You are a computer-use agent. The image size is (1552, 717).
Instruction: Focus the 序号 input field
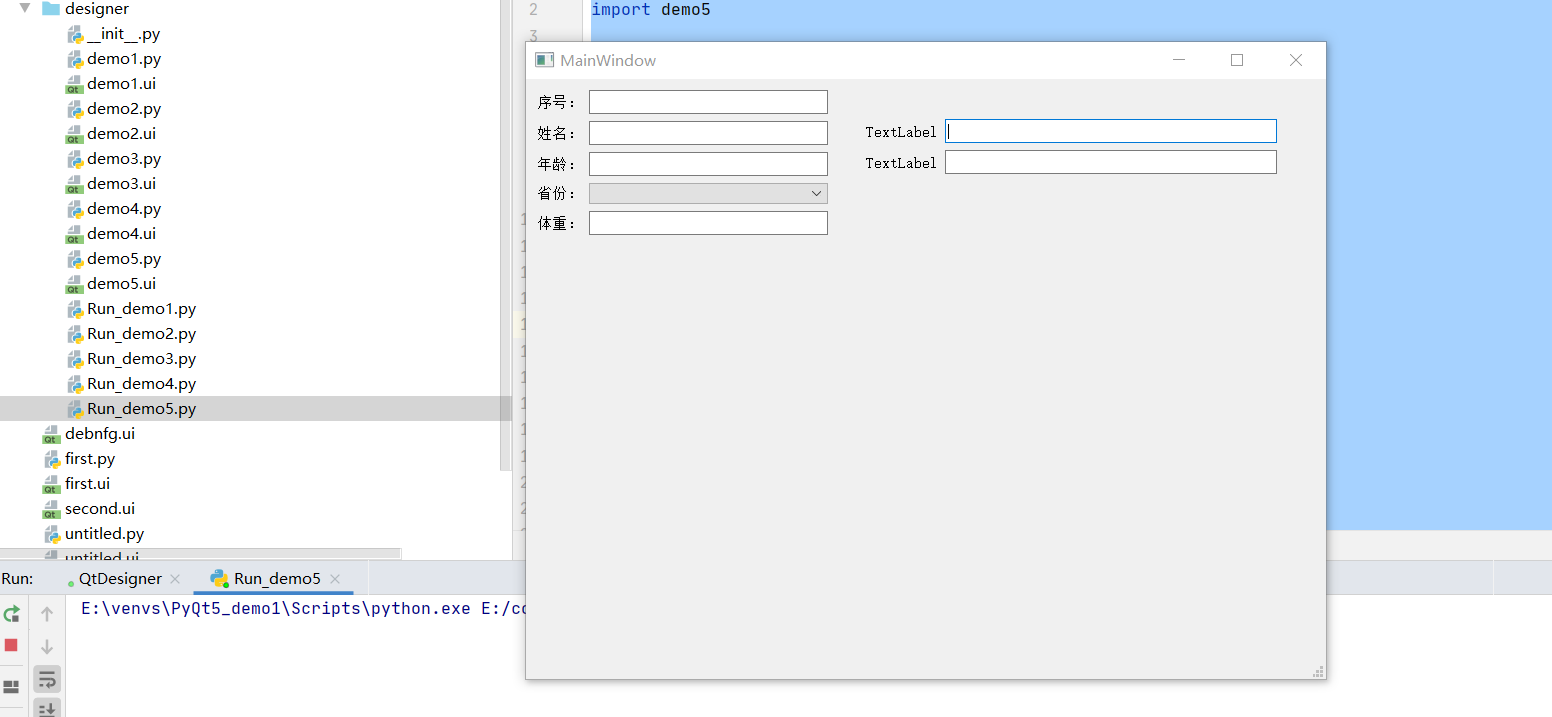click(708, 102)
